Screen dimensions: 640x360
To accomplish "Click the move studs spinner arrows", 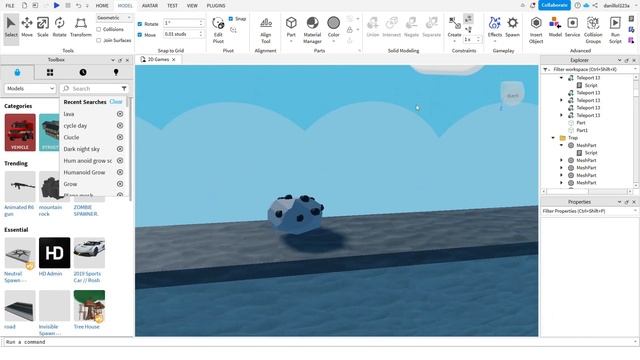I will pyautogui.click(x=201, y=34).
